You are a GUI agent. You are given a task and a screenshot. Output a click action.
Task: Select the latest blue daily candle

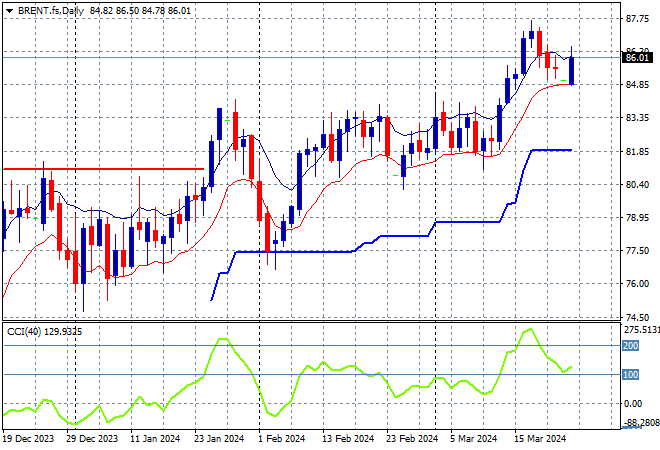[x=572, y=71]
